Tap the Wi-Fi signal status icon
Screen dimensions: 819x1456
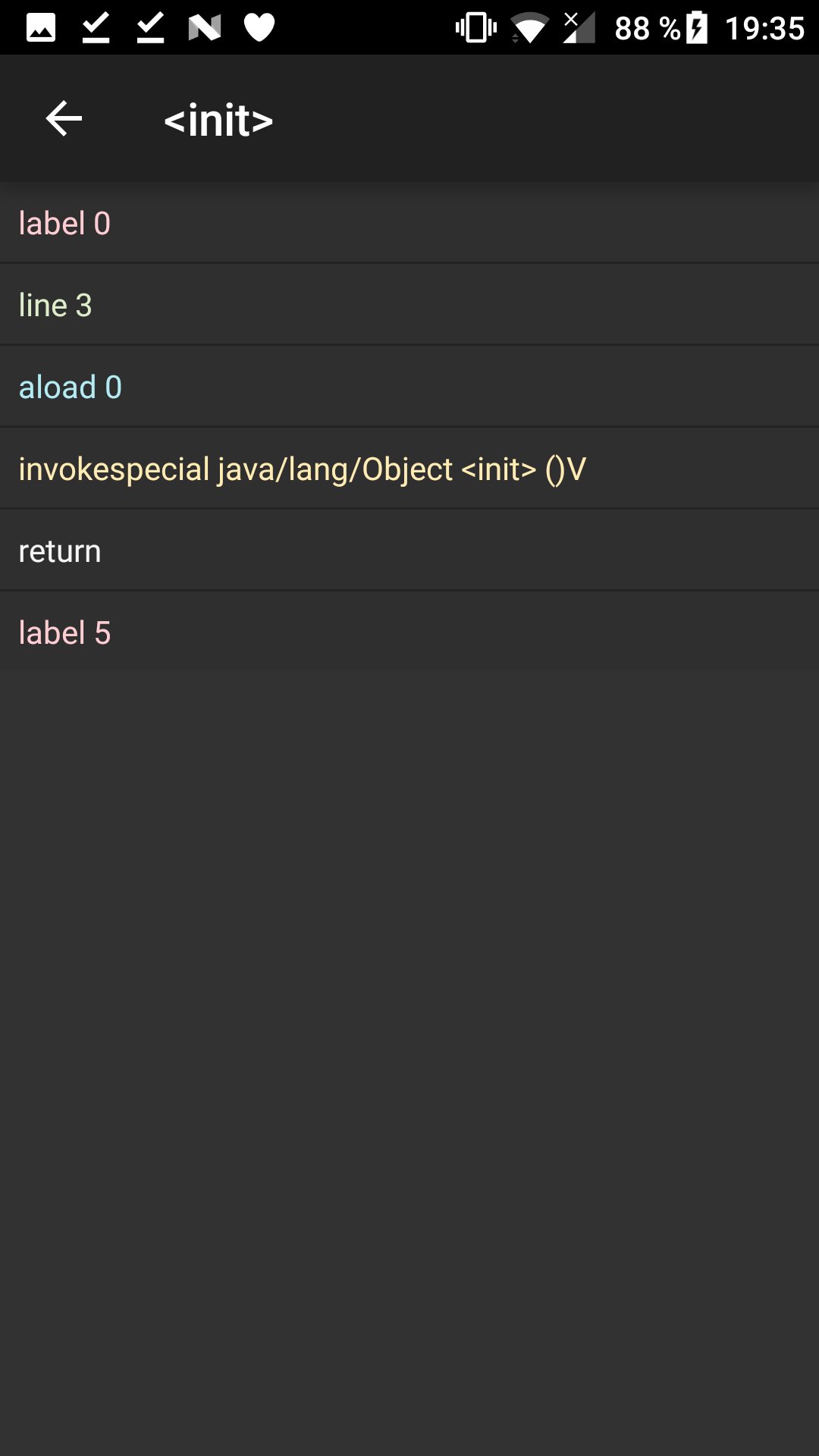(x=529, y=30)
